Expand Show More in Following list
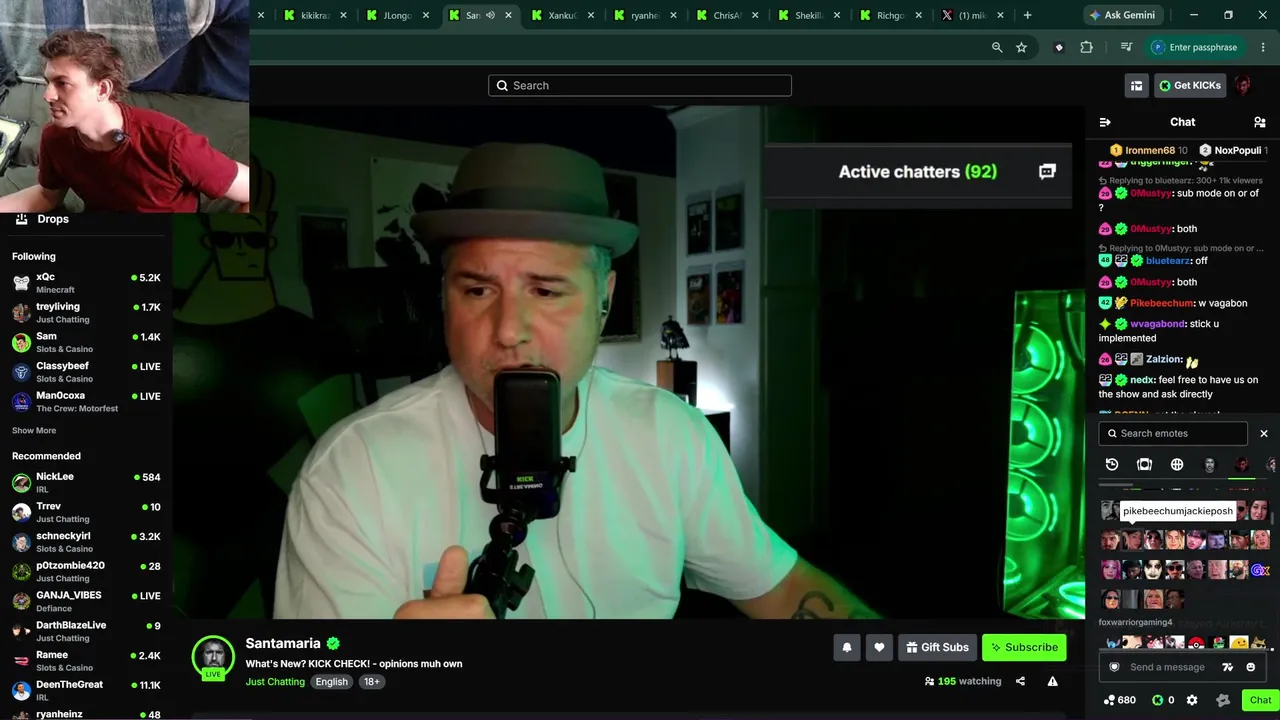This screenshot has width=1280, height=720. point(34,431)
